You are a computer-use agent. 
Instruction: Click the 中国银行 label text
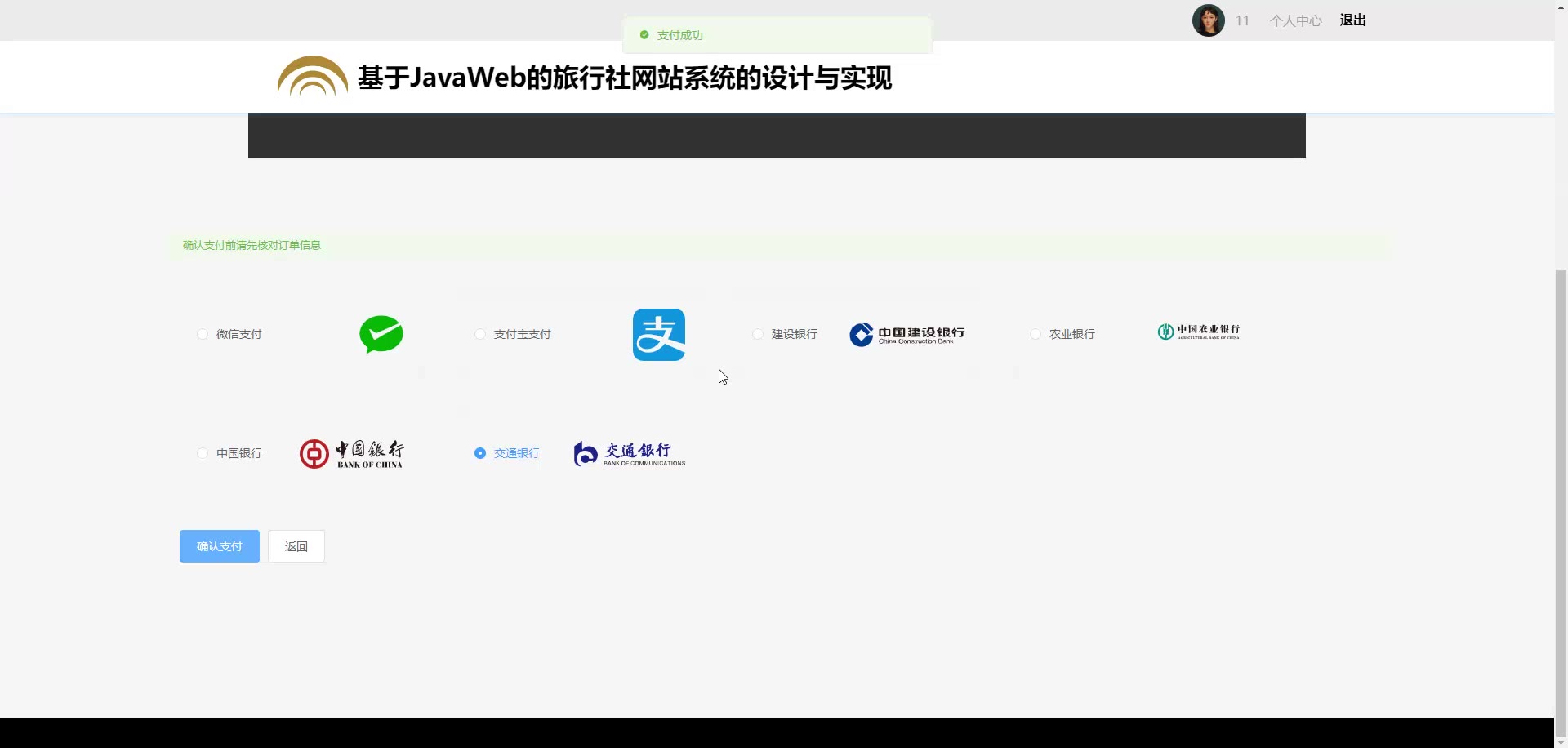(239, 453)
